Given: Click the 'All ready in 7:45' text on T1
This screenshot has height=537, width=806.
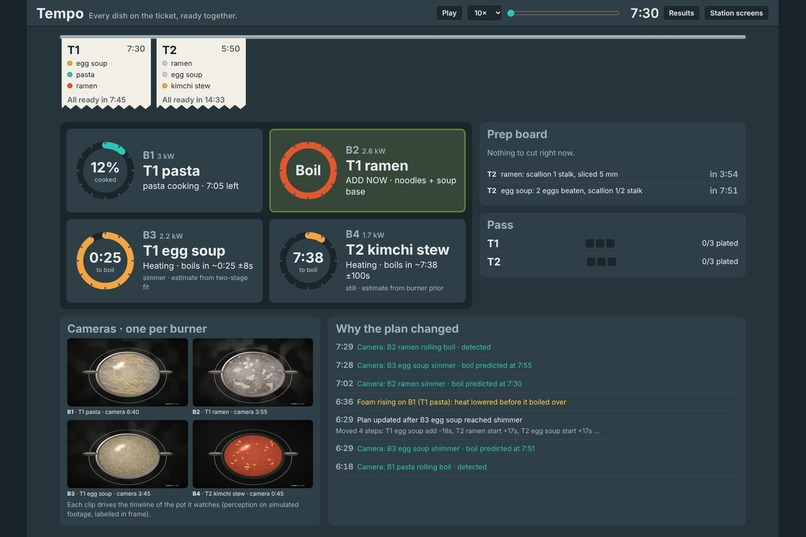Looking at the screenshot, I should [96, 100].
